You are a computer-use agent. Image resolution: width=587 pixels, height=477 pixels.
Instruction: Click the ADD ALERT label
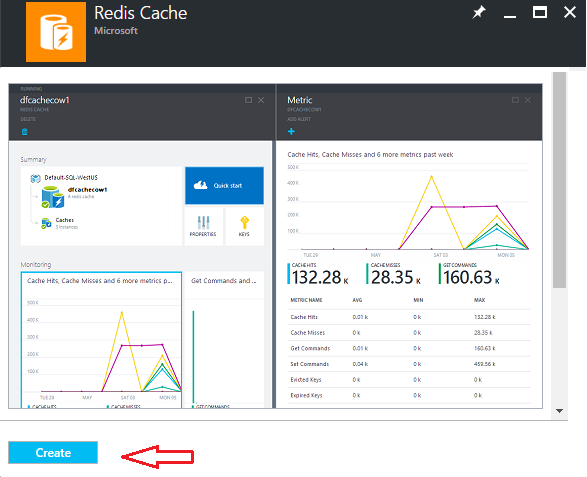pyautogui.click(x=299, y=119)
